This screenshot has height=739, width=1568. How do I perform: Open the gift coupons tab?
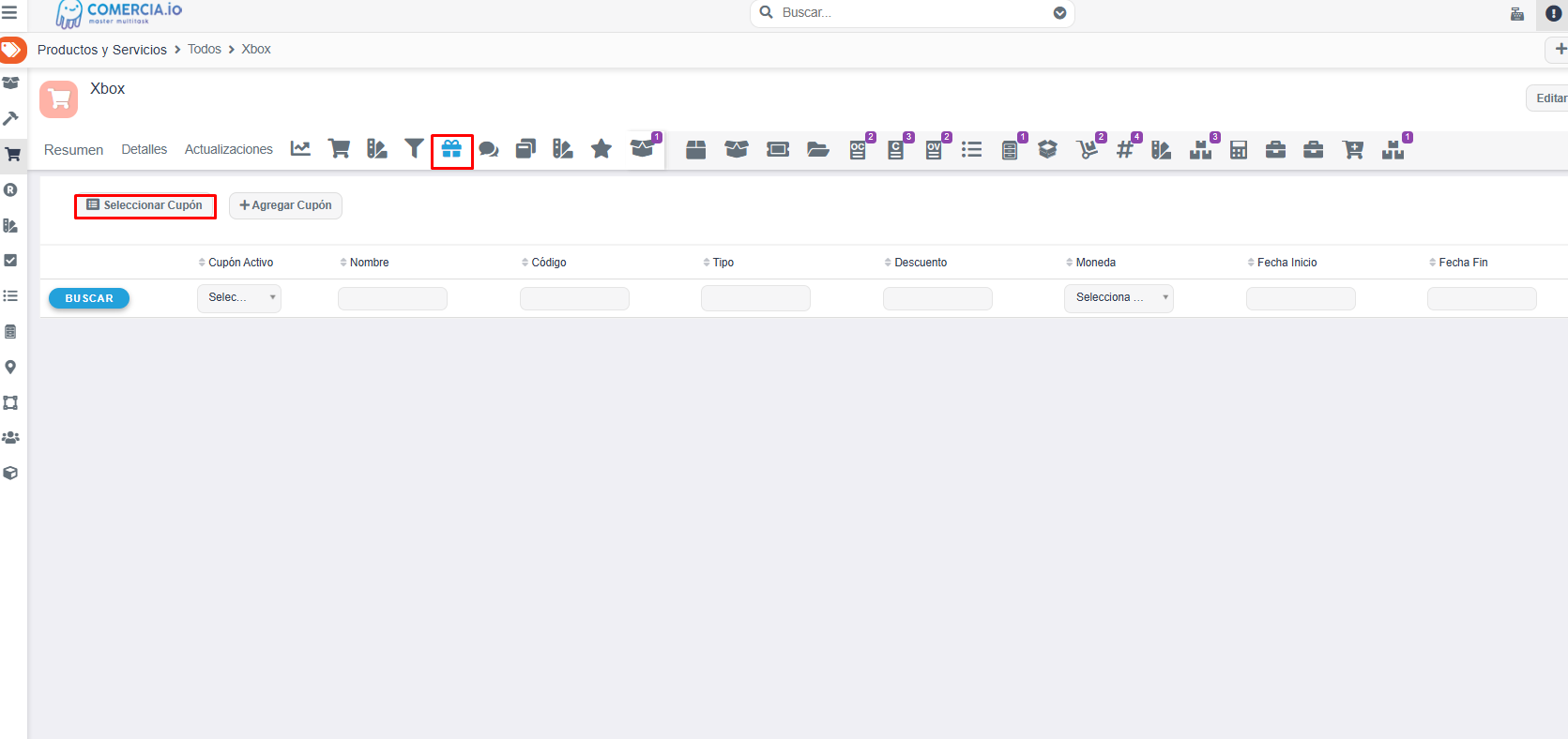pos(451,148)
